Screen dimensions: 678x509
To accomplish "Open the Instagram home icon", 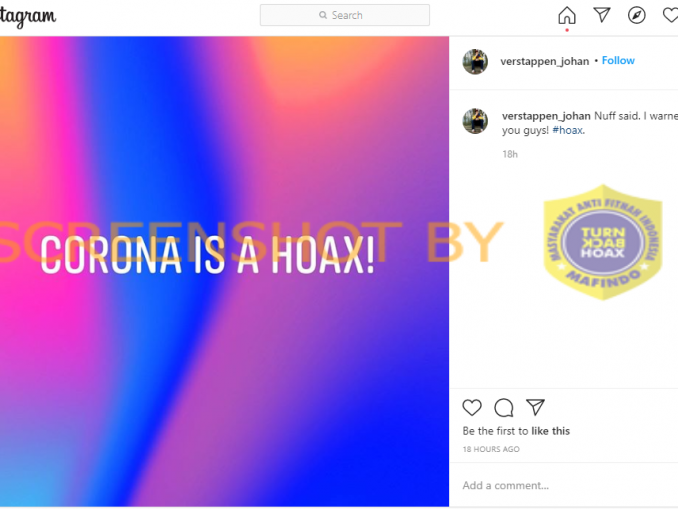I will 567,15.
